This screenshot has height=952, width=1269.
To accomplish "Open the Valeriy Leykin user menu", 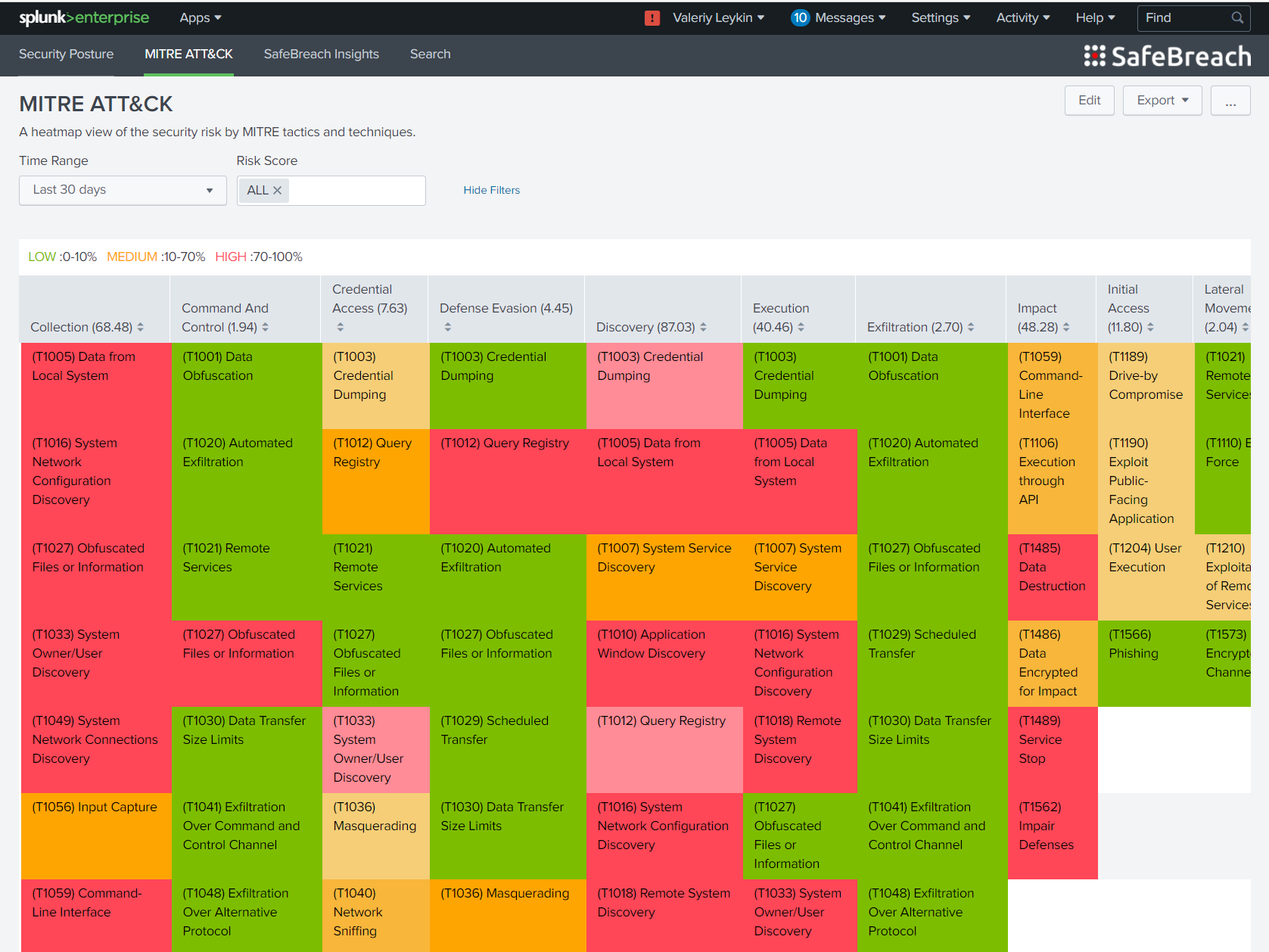I will (x=718, y=17).
